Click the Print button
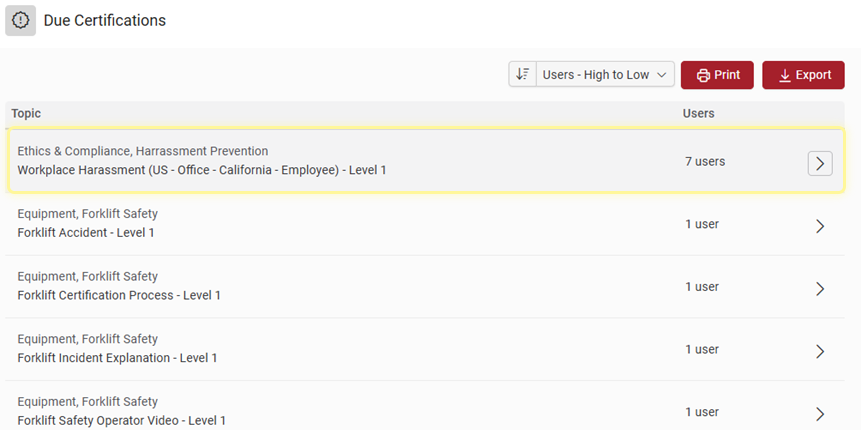861x430 pixels. pyautogui.click(x=717, y=75)
